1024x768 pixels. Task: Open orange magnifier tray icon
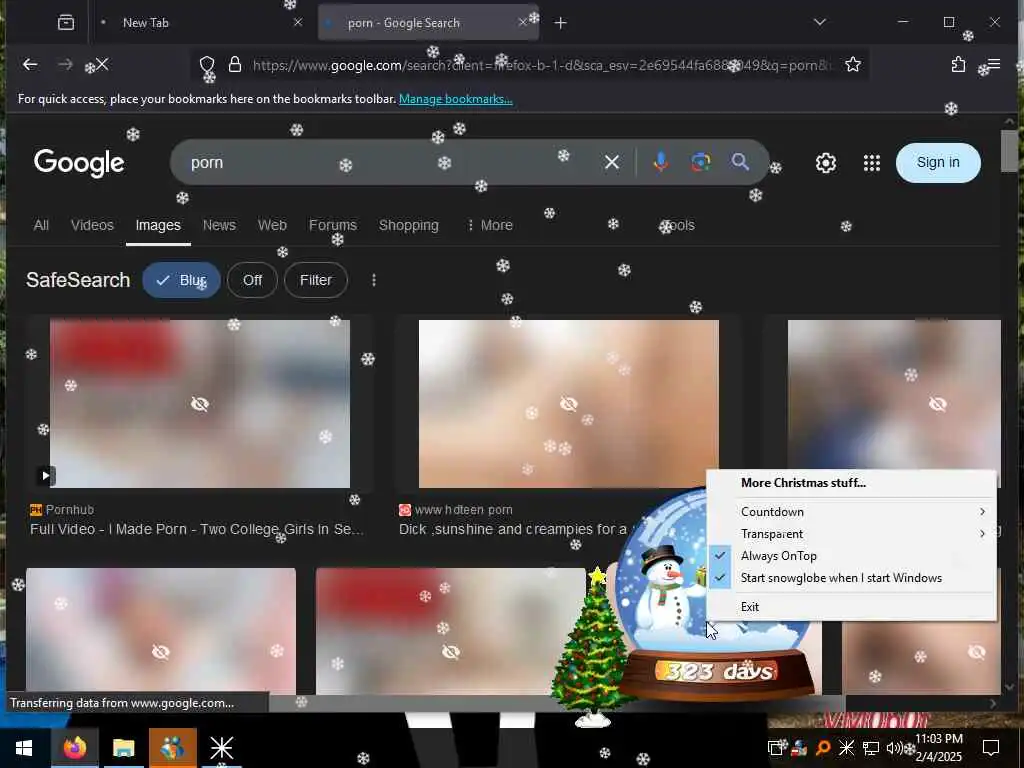point(822,748)
